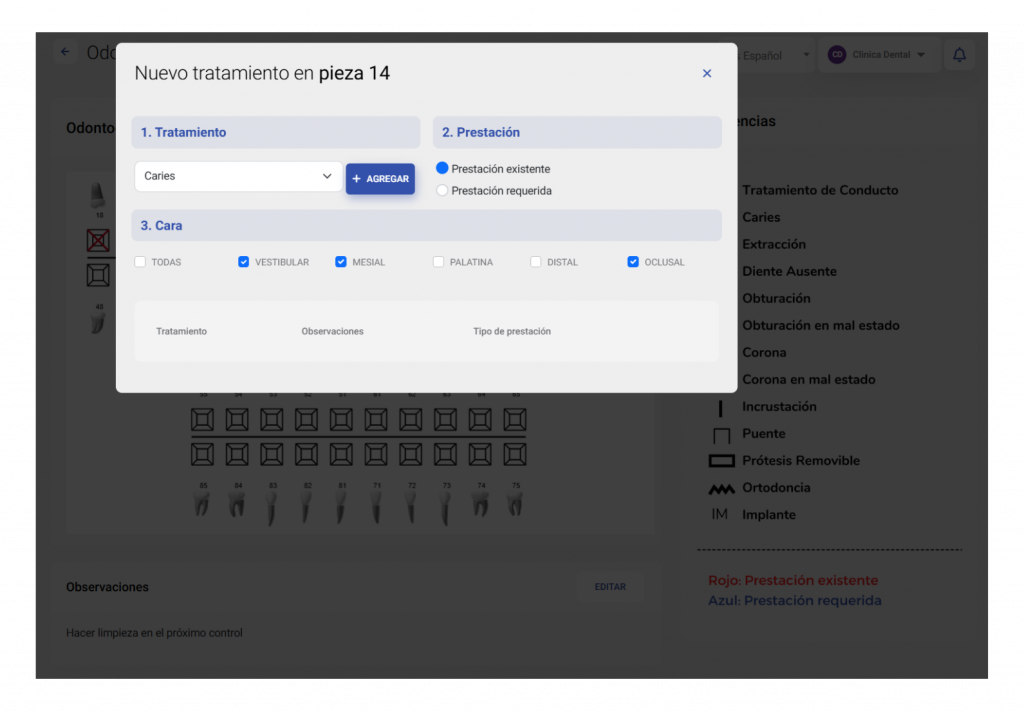Click the Tratamiento column header
The width and height of the screenshot is (1024, 711).
tap(182, 332)
